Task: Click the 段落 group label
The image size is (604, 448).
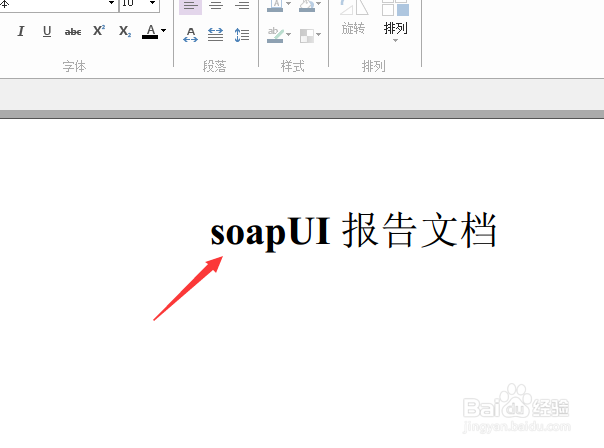Action: point(215,66)
